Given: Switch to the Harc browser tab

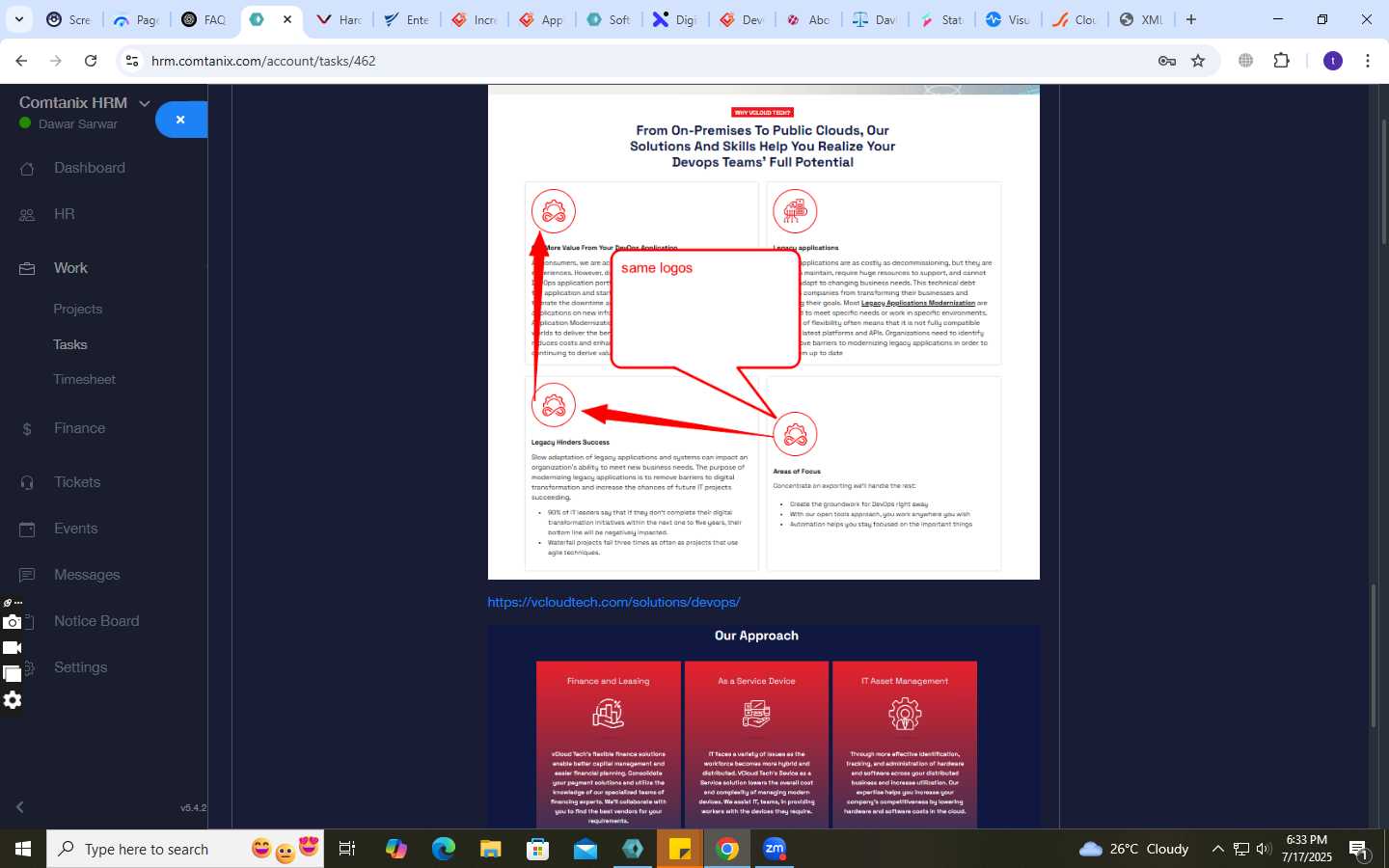Looking at the screenshot, I should click(340, 19).
